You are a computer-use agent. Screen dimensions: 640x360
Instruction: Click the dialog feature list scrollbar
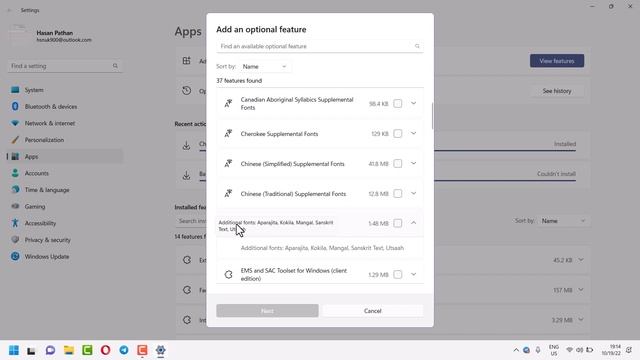click(432, 116)
